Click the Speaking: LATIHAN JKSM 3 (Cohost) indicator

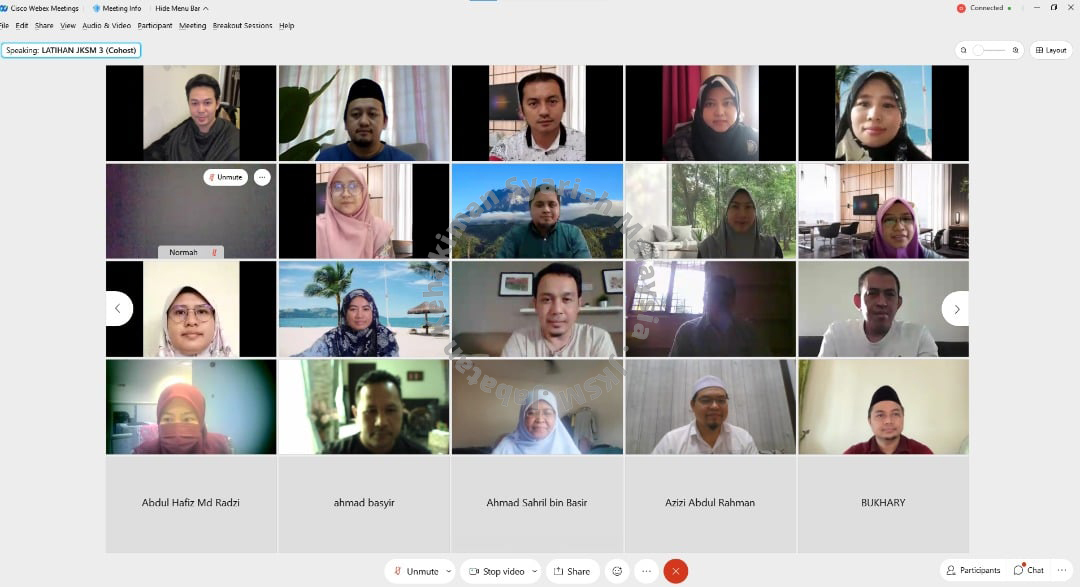(71, 50)
